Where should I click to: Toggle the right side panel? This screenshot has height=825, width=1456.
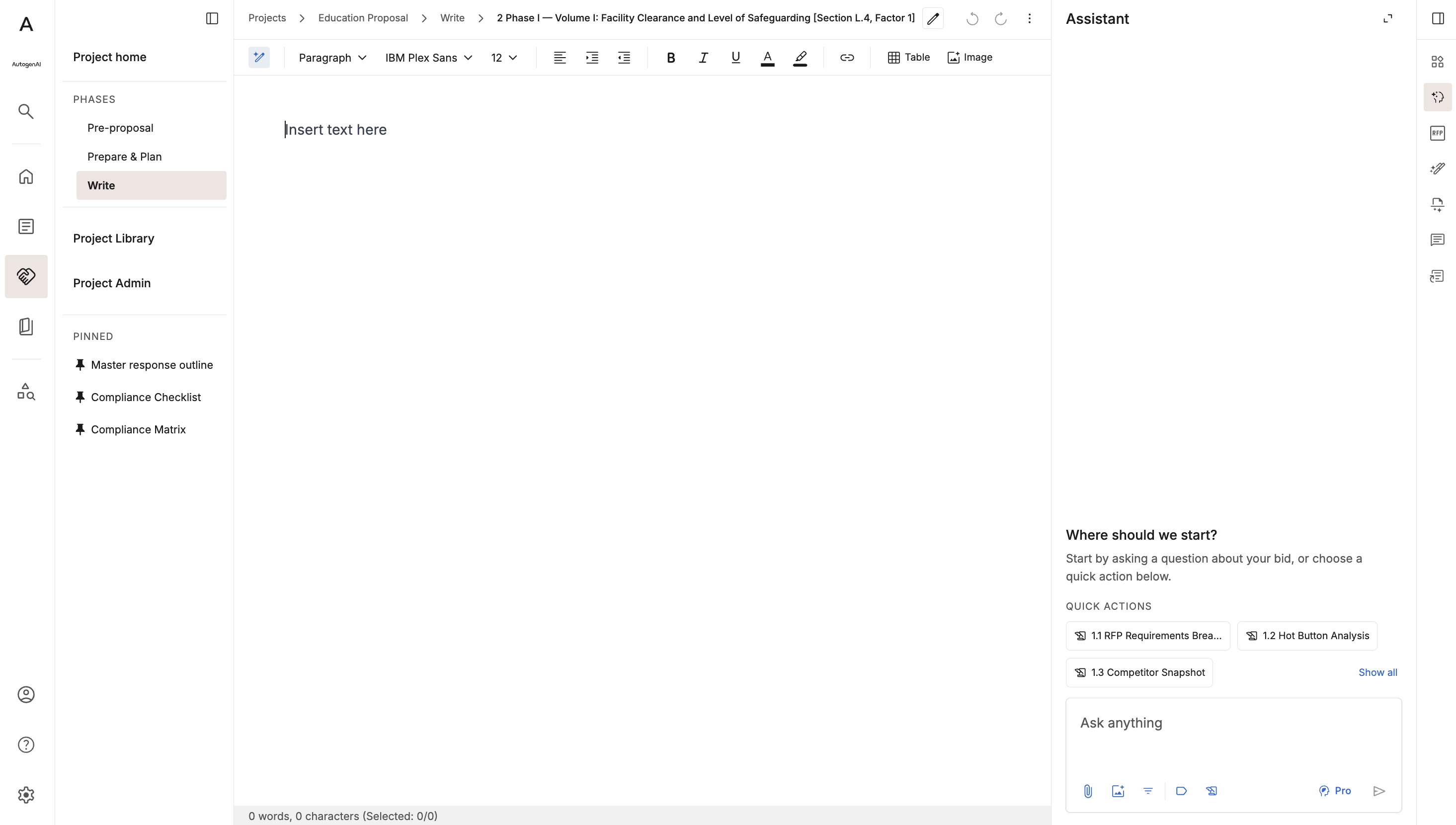(1437, 19)
